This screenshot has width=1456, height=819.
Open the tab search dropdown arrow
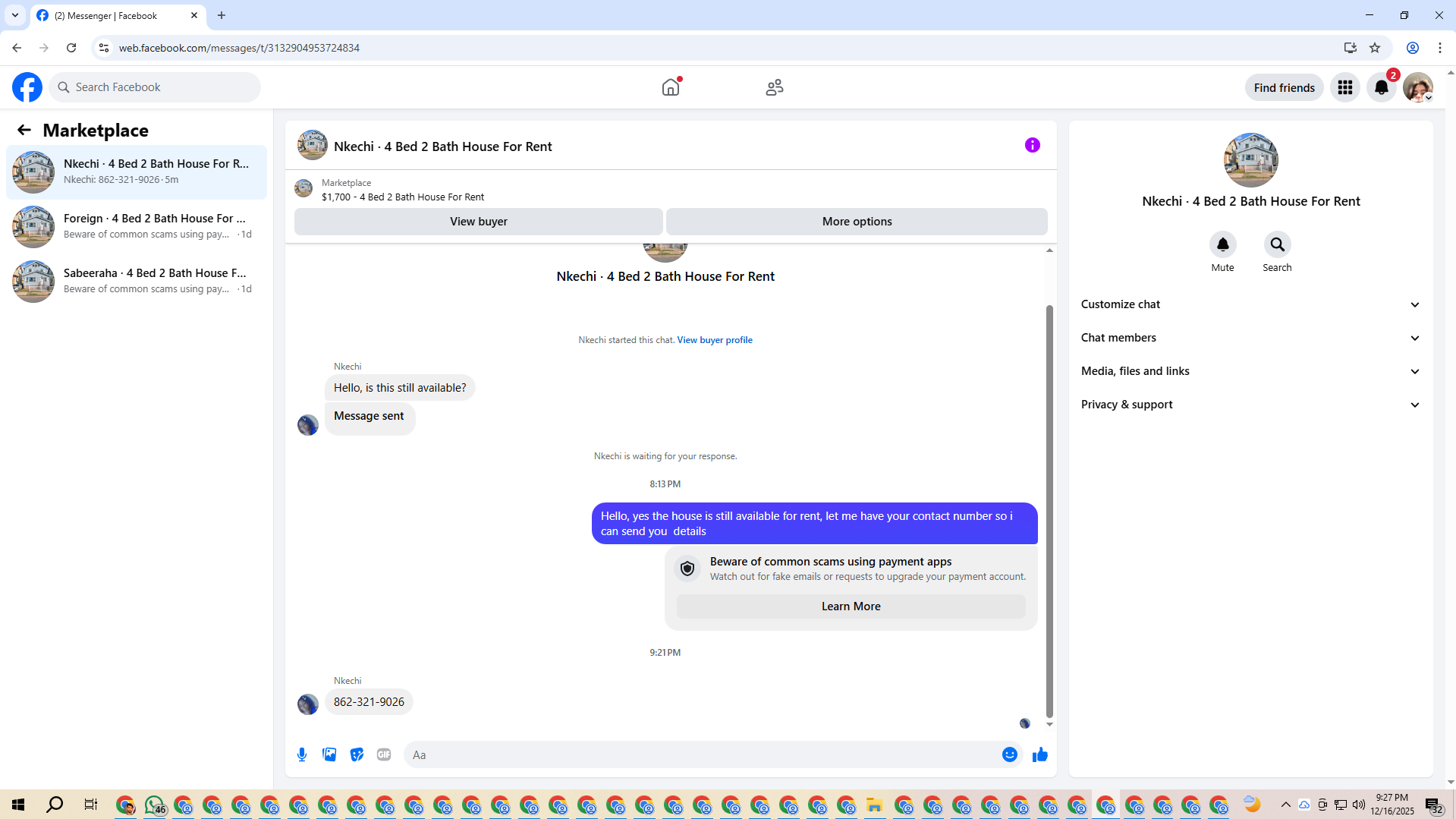point(15,15)
